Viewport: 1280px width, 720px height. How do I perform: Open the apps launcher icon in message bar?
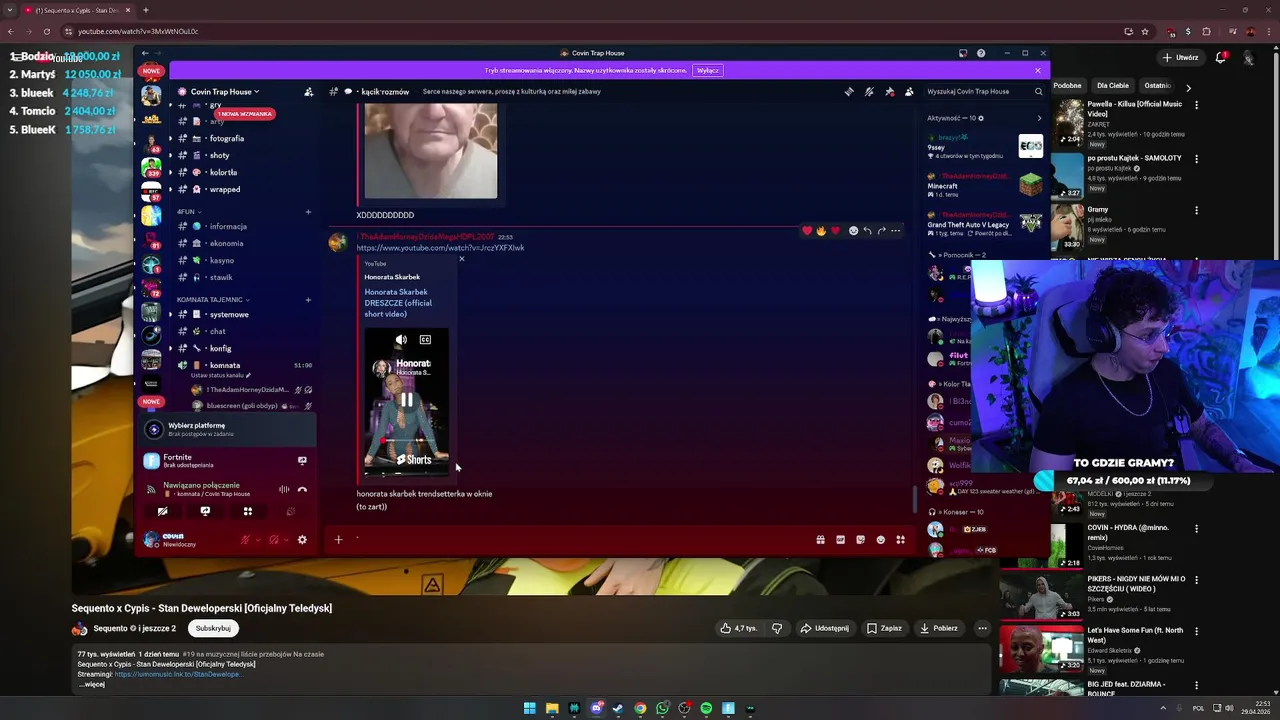point(900,540)
